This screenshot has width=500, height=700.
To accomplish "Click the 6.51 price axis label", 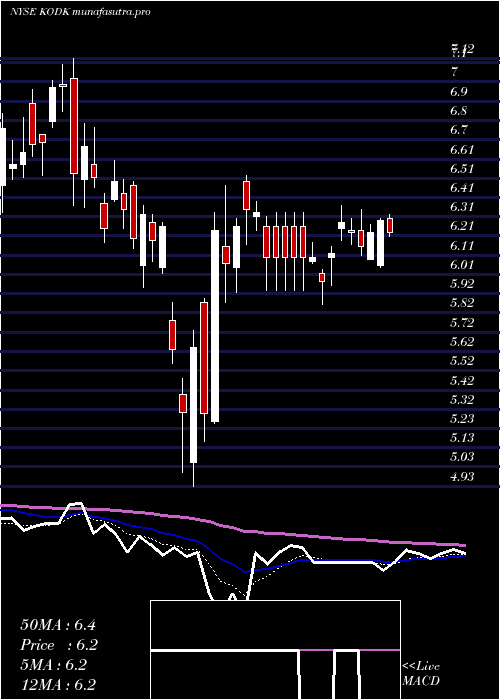I will click(x=461, y=169).
